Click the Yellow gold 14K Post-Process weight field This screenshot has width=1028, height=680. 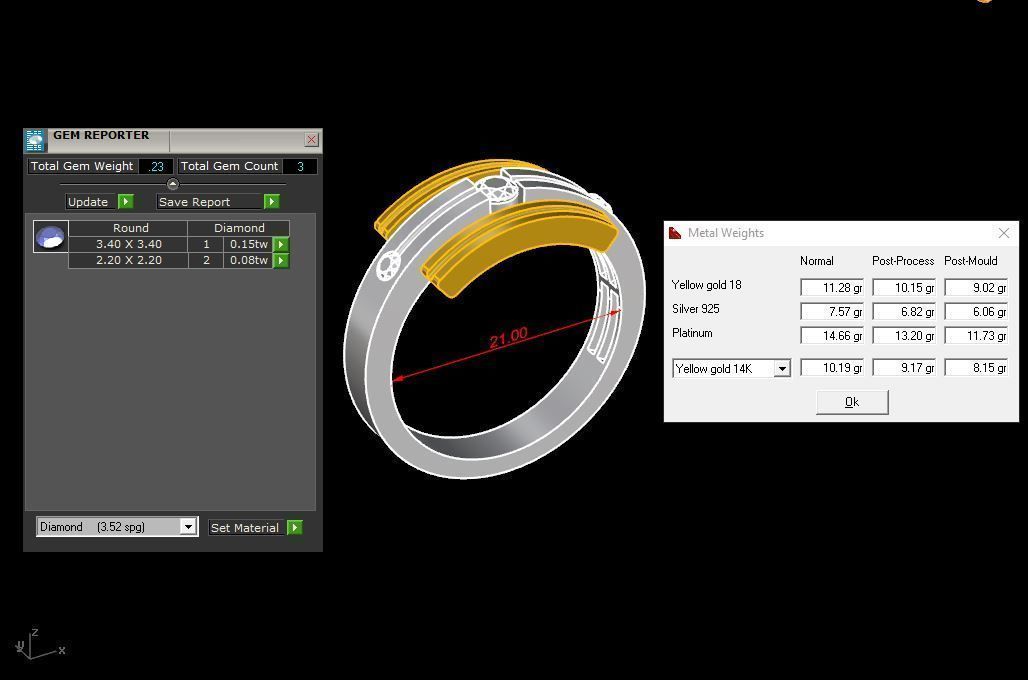click(903, 367)
